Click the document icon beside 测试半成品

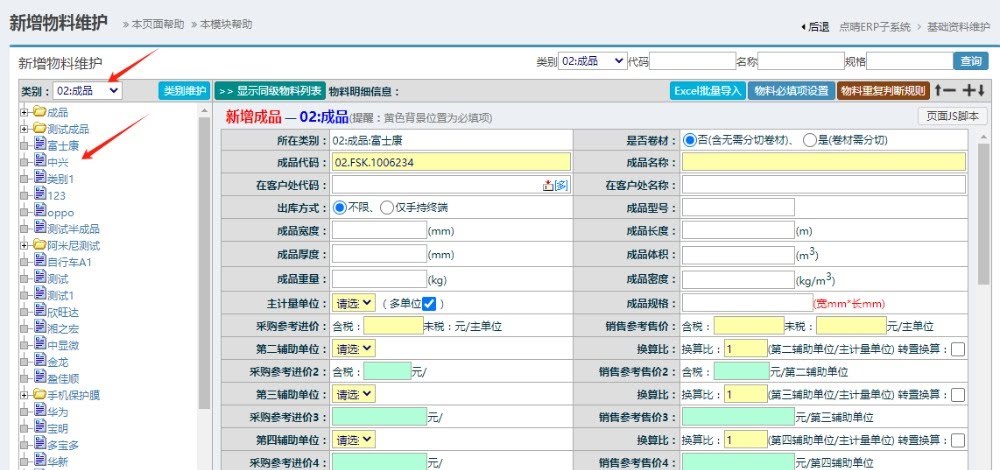click(x=40, y=228)
